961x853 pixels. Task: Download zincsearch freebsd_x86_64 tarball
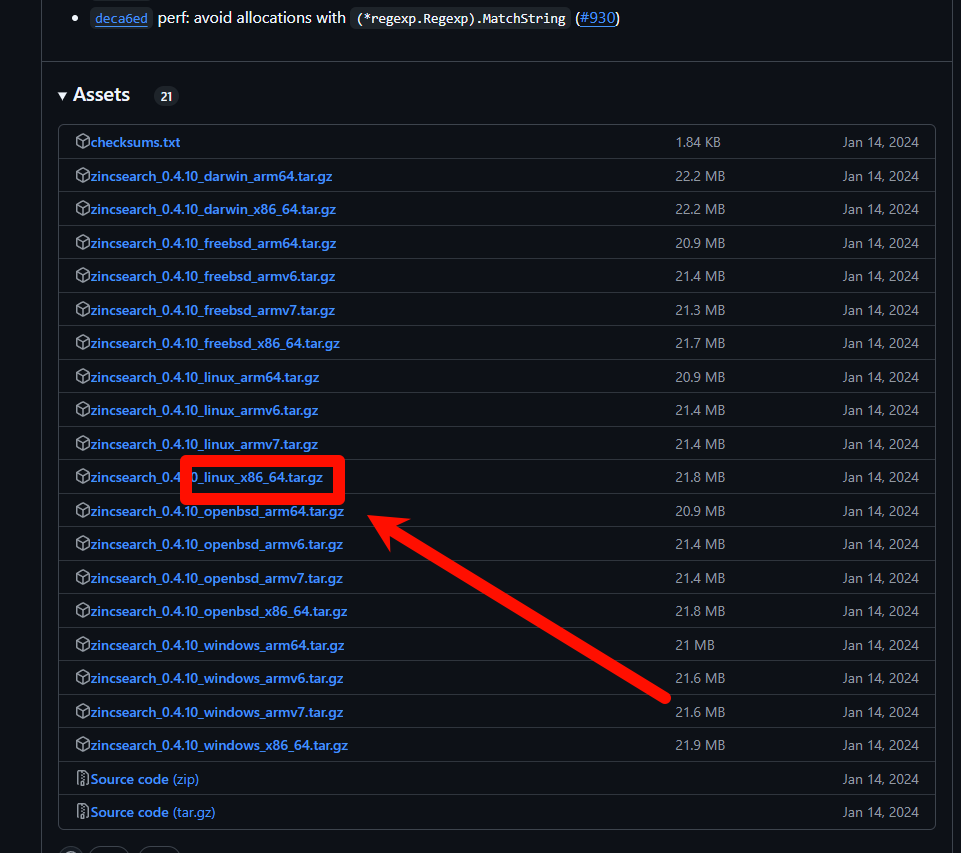click(x=215, y=344)
